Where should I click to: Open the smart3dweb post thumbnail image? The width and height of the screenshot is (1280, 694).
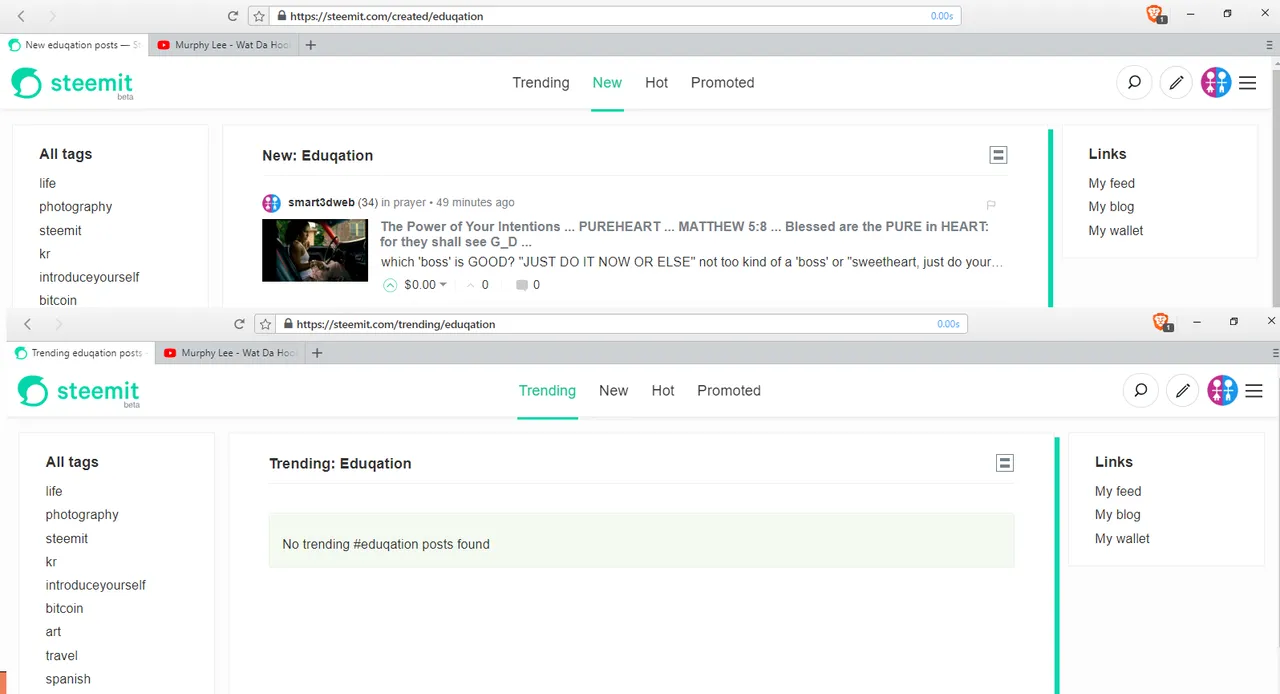pos(315,250)
